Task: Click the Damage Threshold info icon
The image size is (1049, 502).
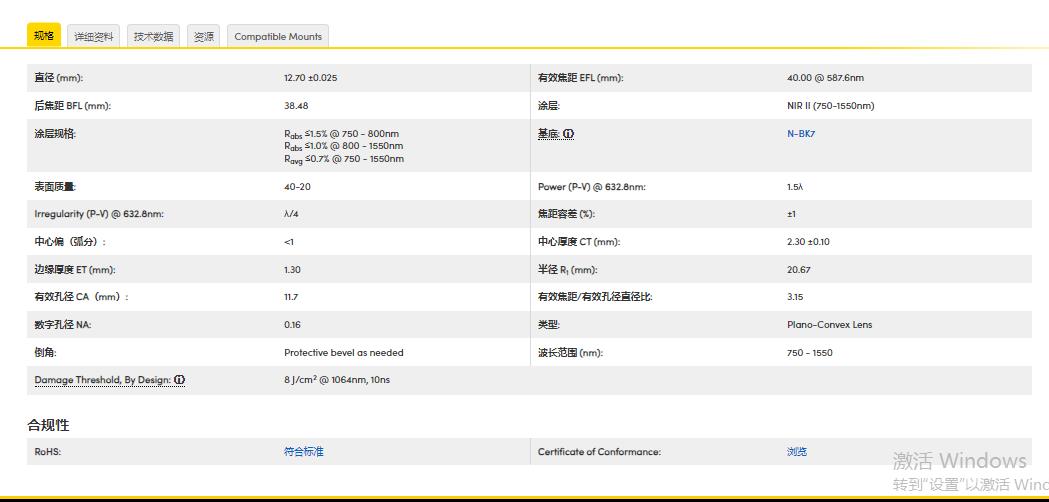Action: click(179, 380)
